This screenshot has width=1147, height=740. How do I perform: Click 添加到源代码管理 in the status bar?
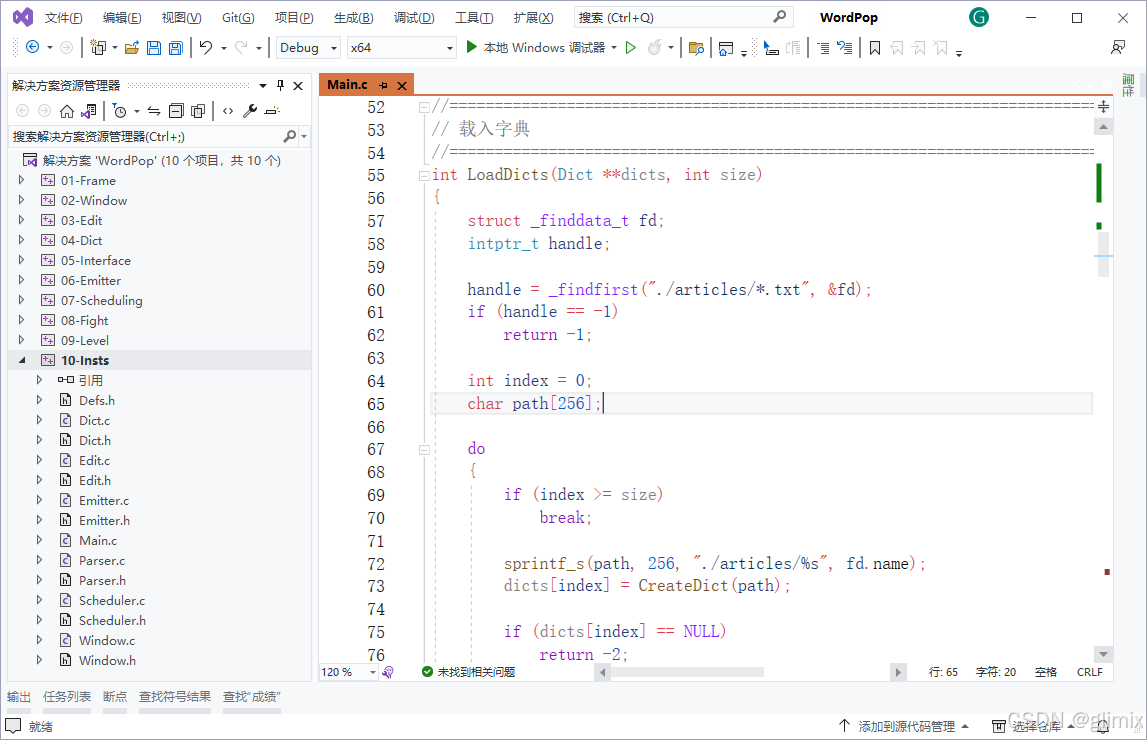(x=906, y=726)
